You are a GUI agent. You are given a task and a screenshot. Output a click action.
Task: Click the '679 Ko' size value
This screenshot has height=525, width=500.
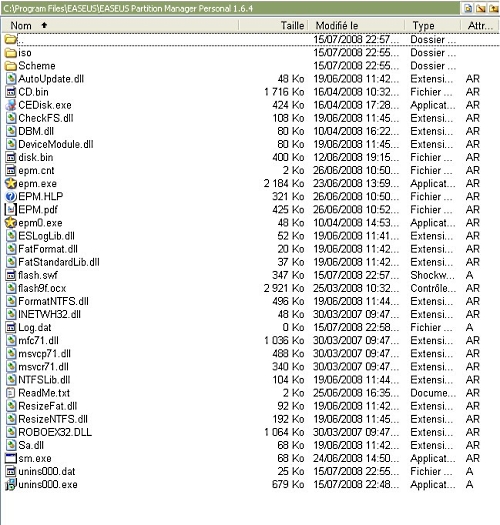[288, 484]
